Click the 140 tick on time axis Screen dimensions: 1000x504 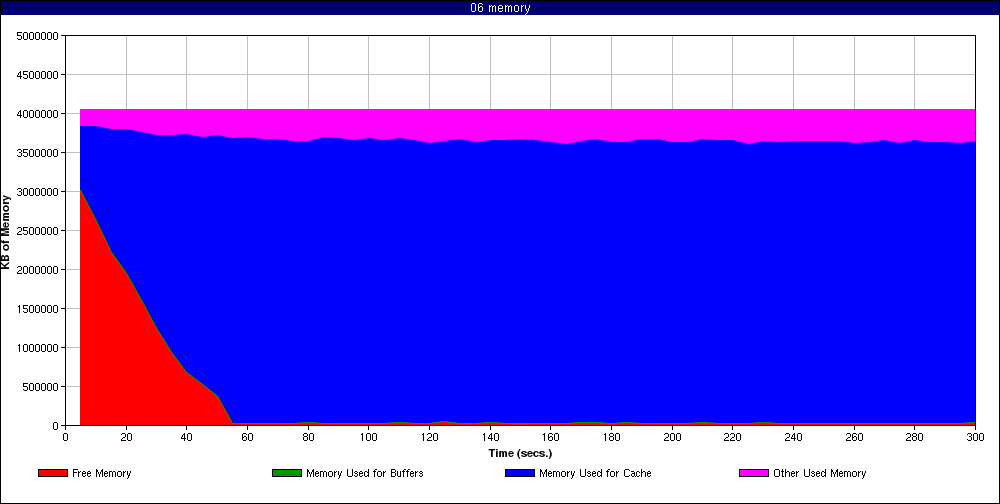490,437
